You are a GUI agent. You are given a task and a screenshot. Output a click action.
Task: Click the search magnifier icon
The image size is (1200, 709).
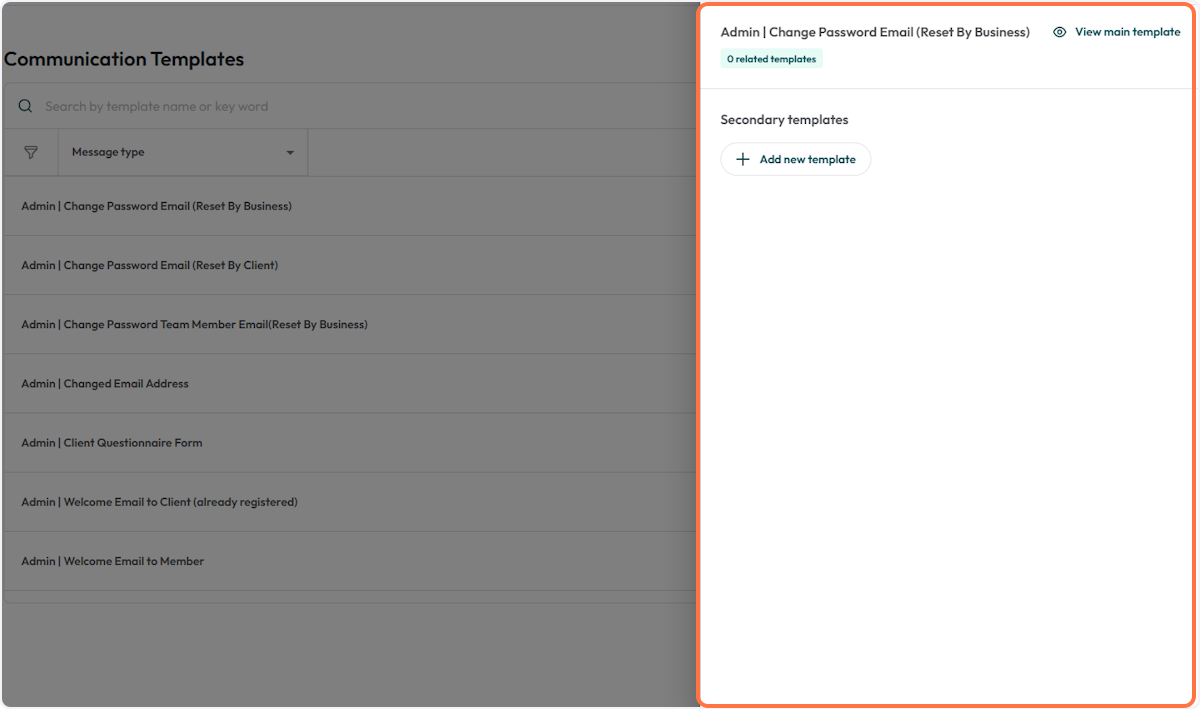[24, 105]
